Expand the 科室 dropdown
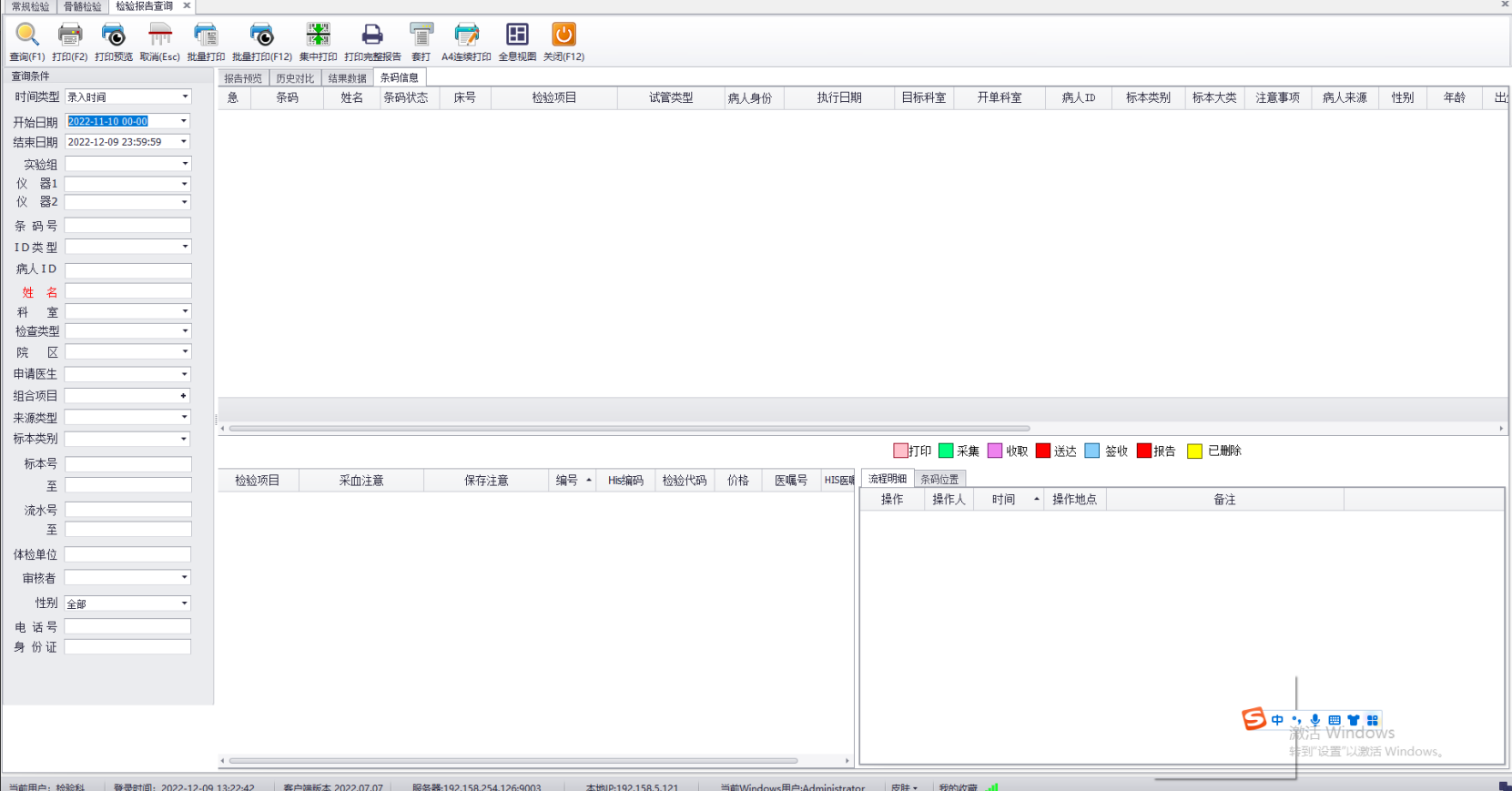 (x=185, y=311)
